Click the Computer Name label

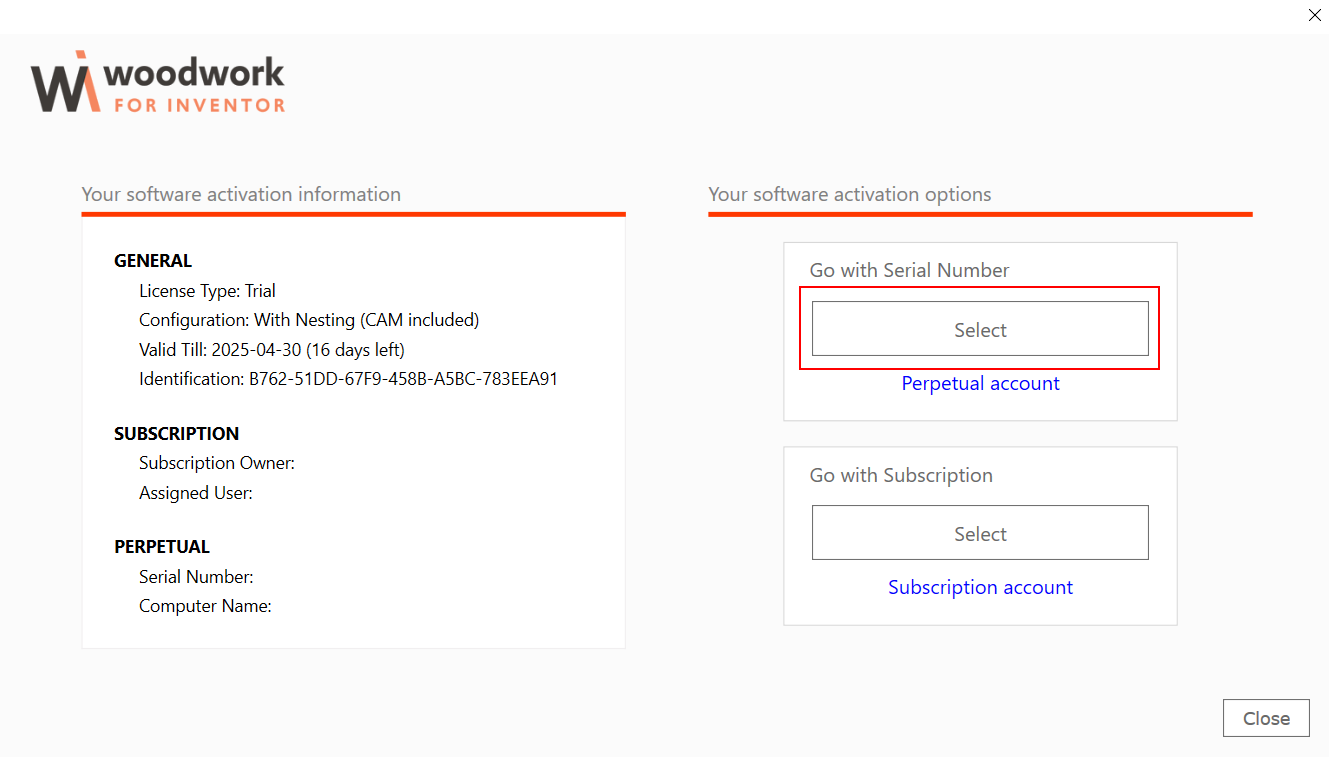(205, 606)
